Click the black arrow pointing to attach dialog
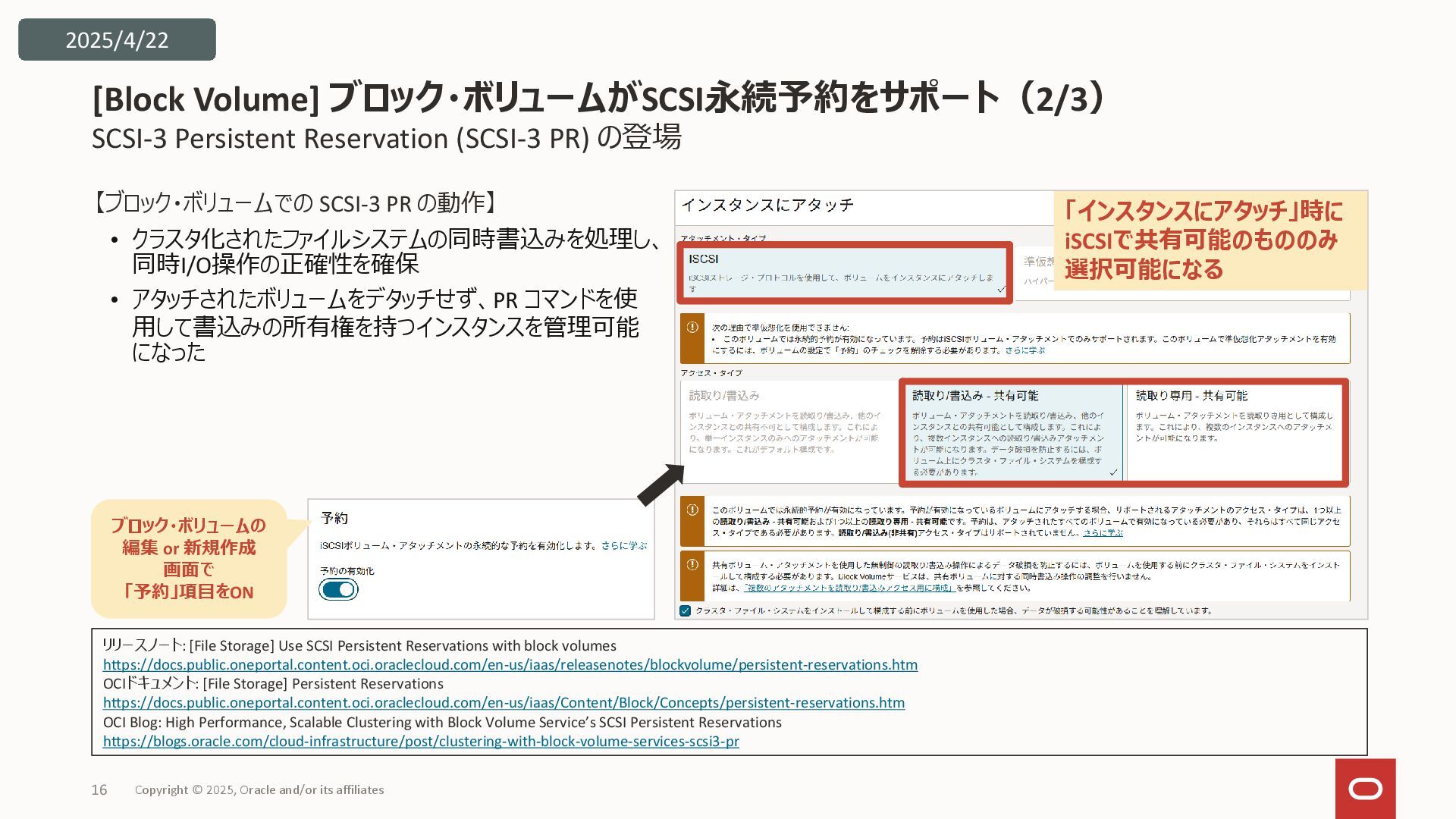1456x819 pixels. pyautogui.click(x=661, y=485)
